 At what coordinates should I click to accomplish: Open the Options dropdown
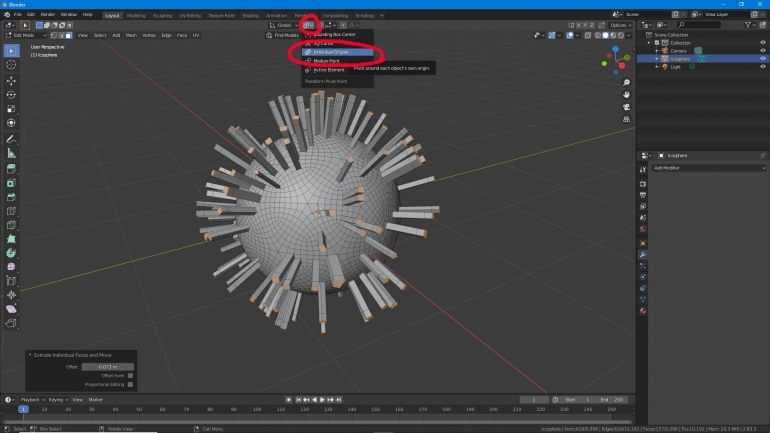620,25
